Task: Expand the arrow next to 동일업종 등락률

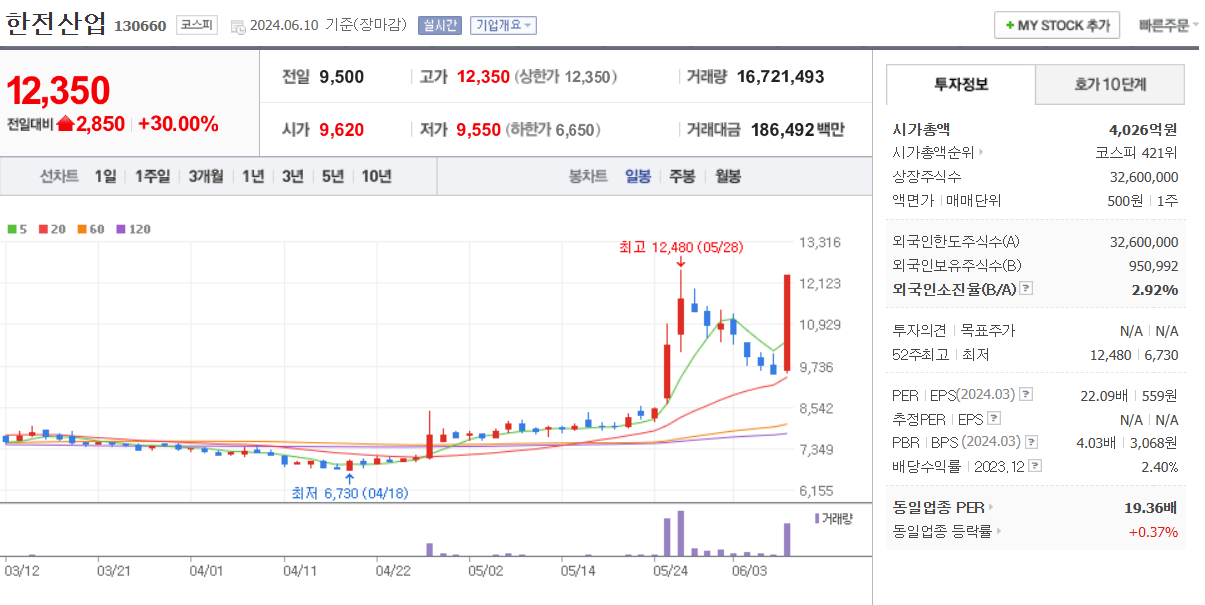Action: (998, 532)
